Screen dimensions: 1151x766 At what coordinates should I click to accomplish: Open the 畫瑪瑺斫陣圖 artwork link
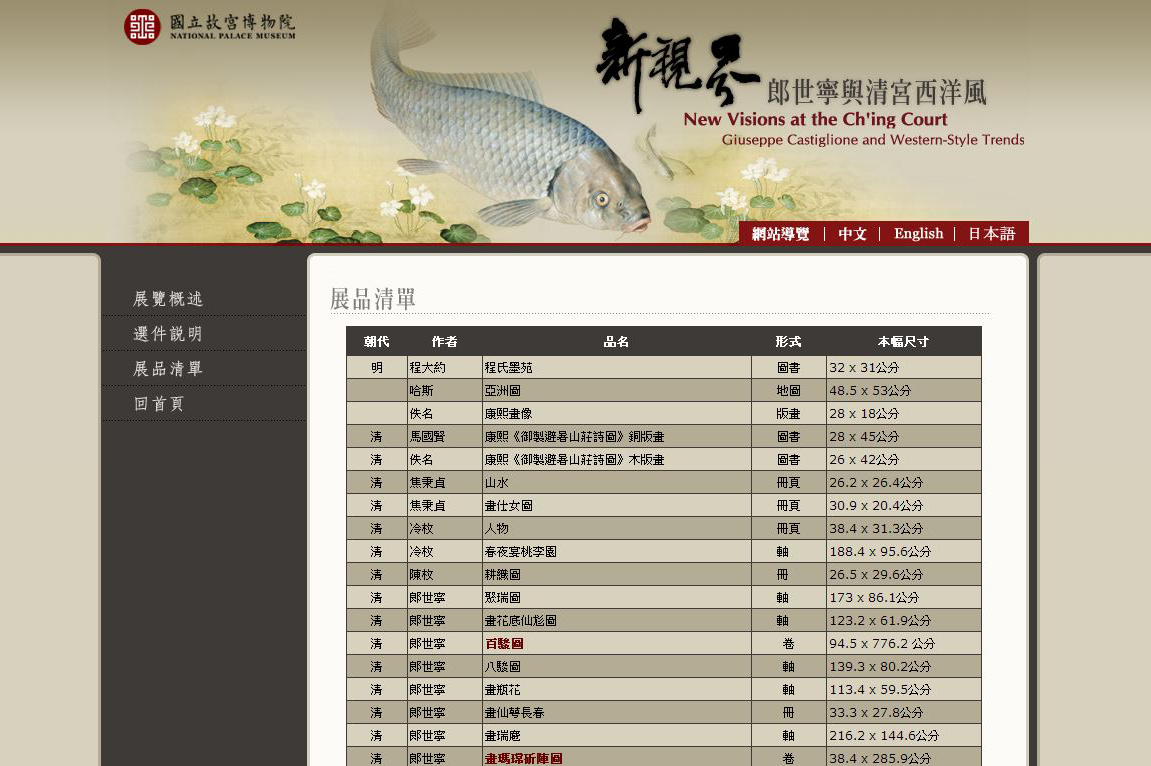(x=523, y=759)
